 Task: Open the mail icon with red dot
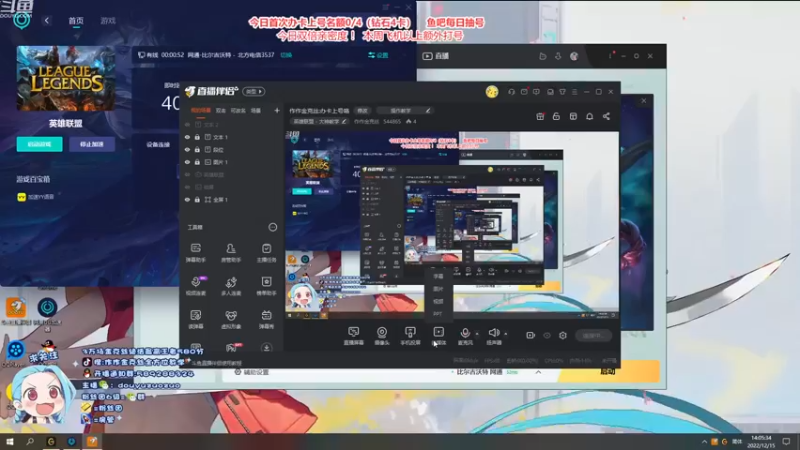(x=524, y=92)
